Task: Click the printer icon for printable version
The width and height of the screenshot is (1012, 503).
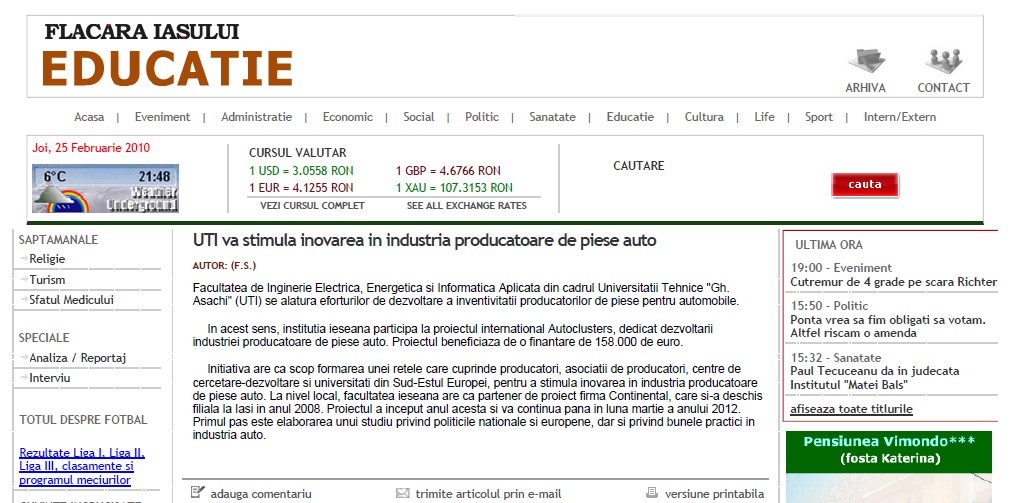Action: (x=652, y=493)
